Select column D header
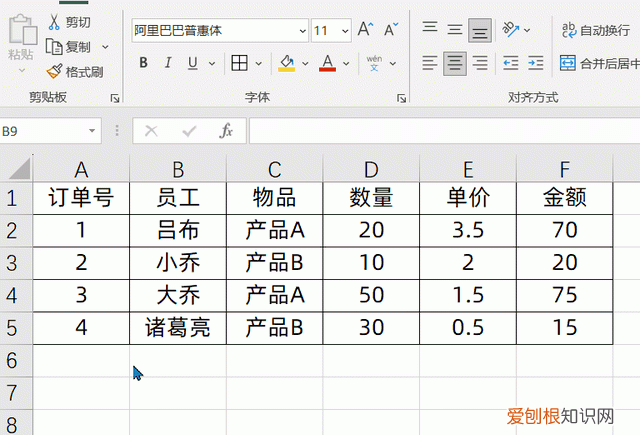Image resolution: width=640 pixels, height=435 pixels. click(x=371, y=169)
